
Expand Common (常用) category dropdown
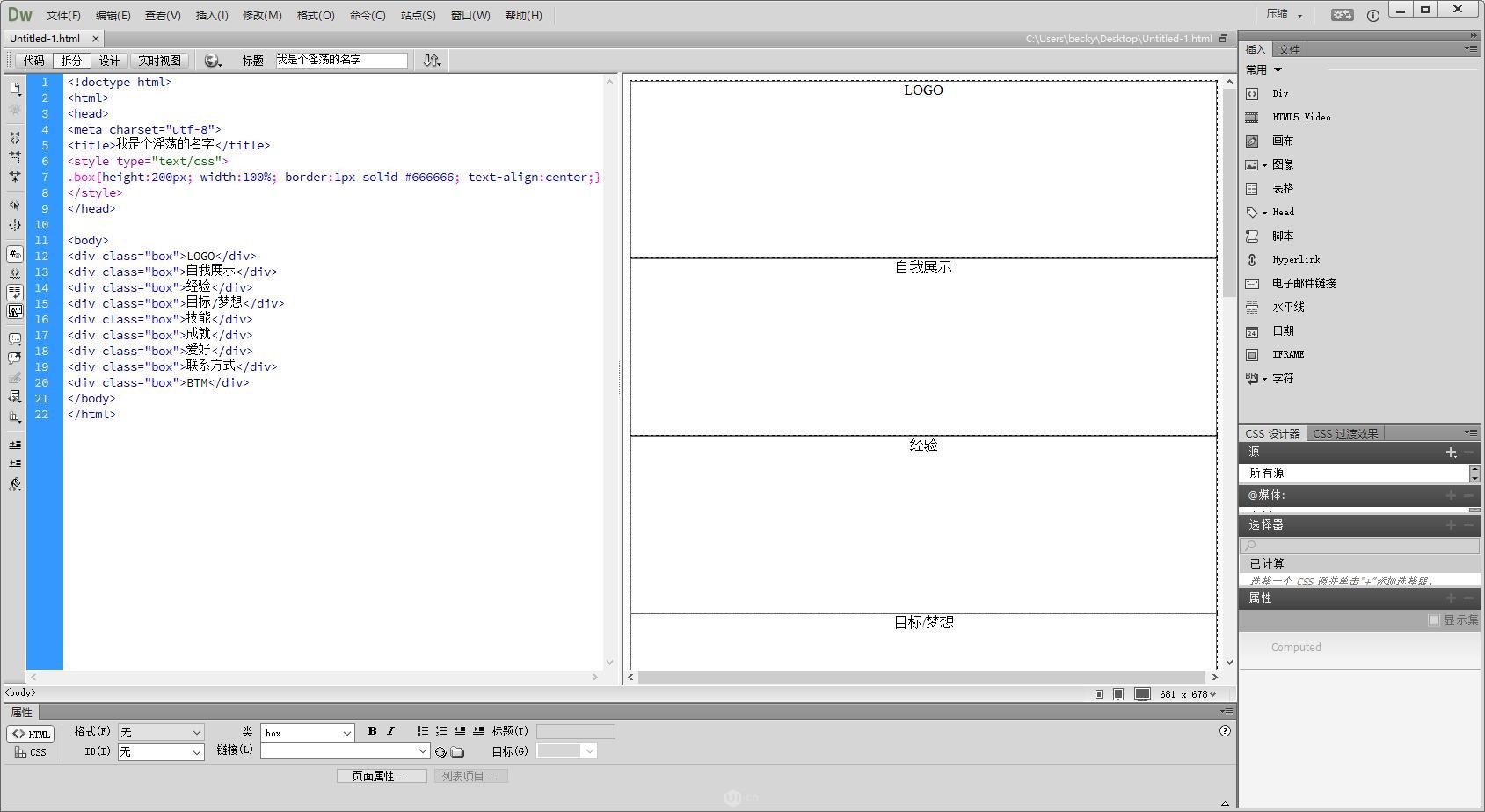tap(1264, 69)
